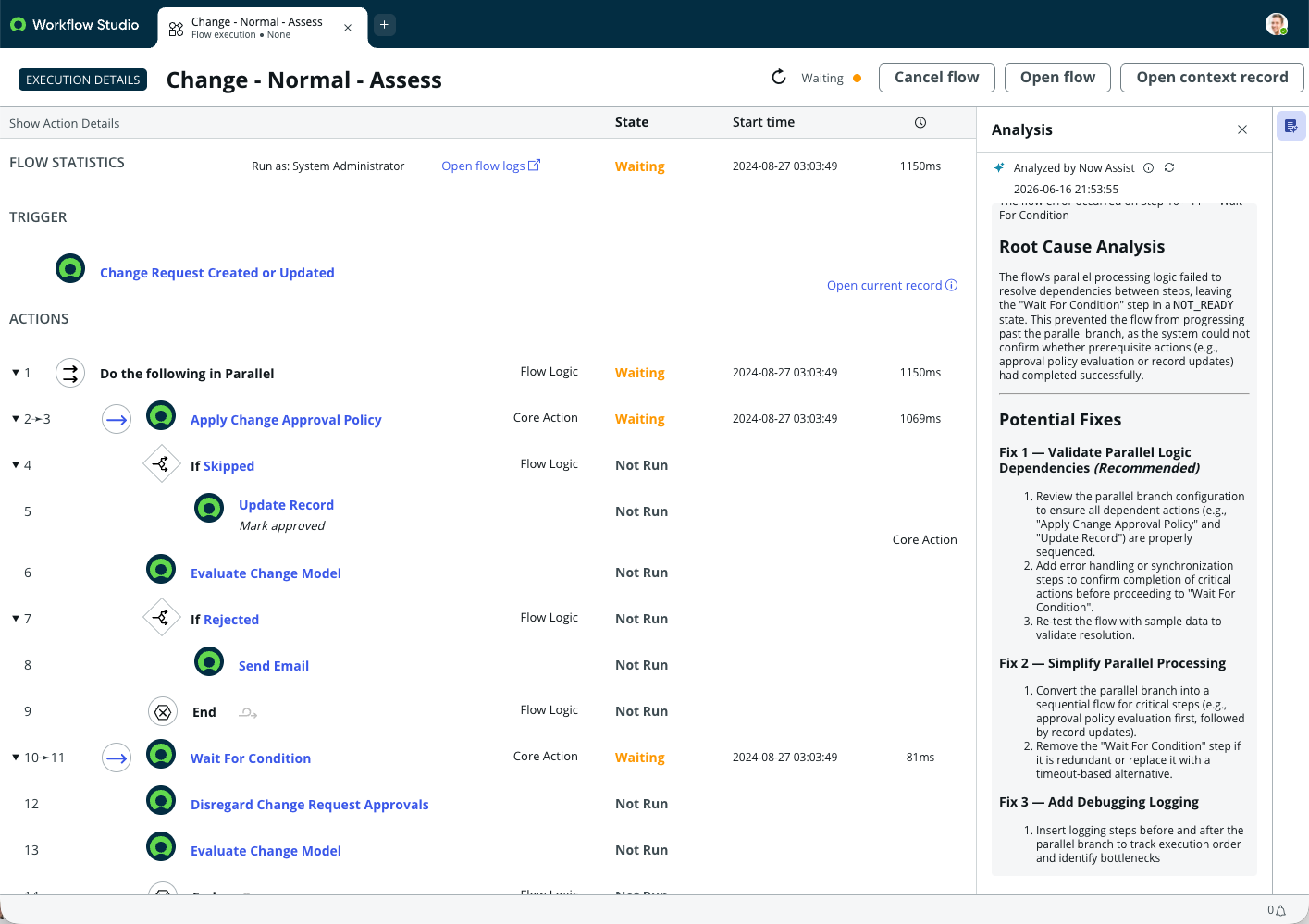Click the Waiting status indicator in header
1309x924 pixels.
[832, 79]
